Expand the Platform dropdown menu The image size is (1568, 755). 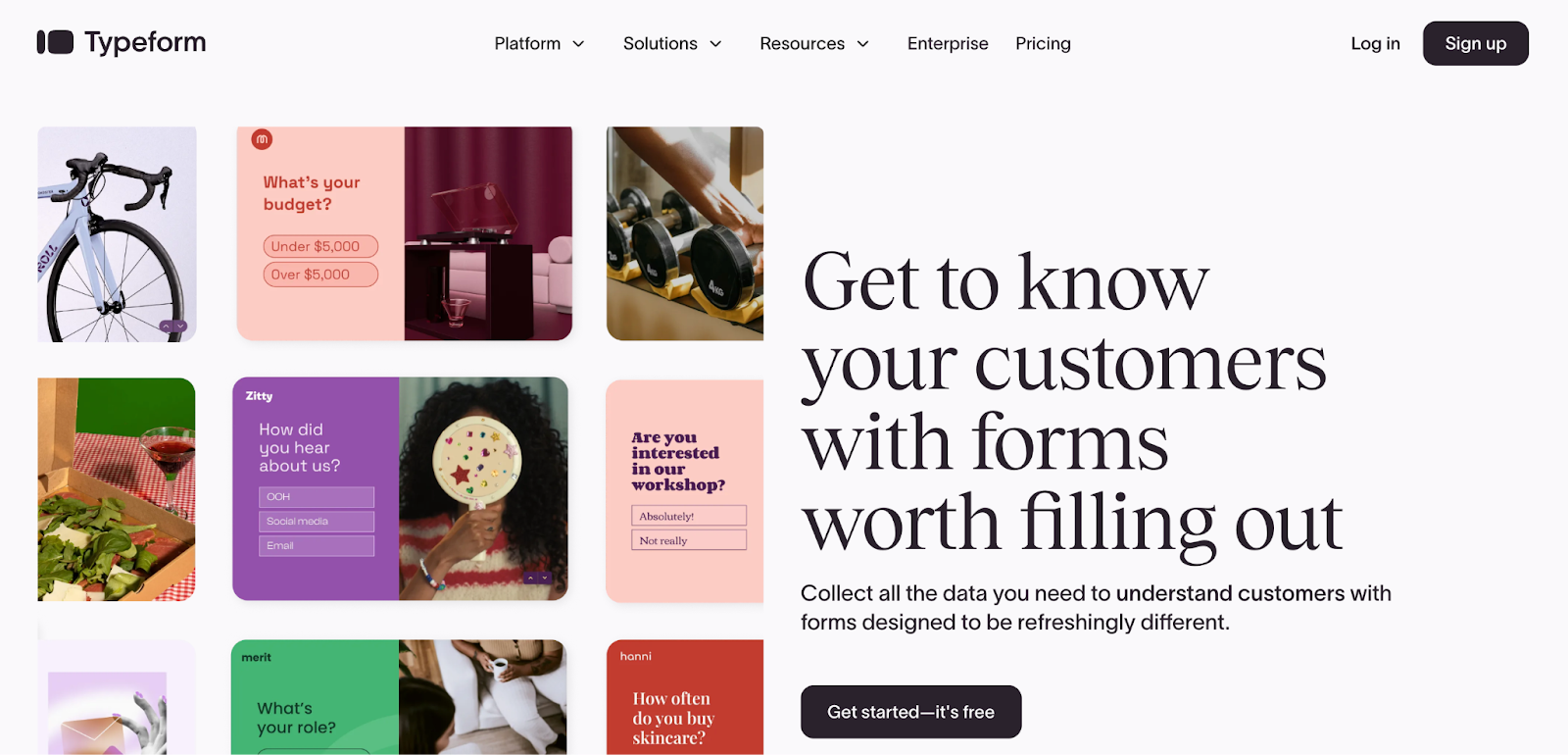pyautogui.click(x=539, y=43)
